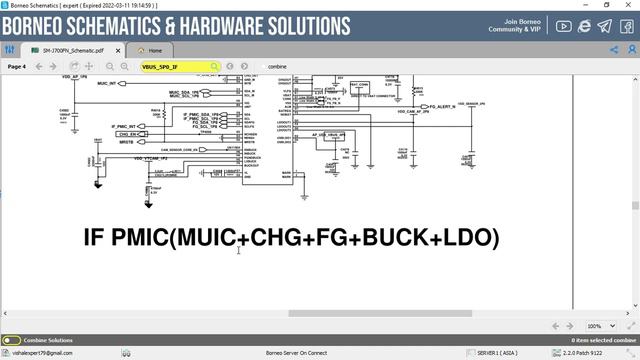Open Borneo website browser icon
Viewport: 640px width, 360px height.
point(584,27)
